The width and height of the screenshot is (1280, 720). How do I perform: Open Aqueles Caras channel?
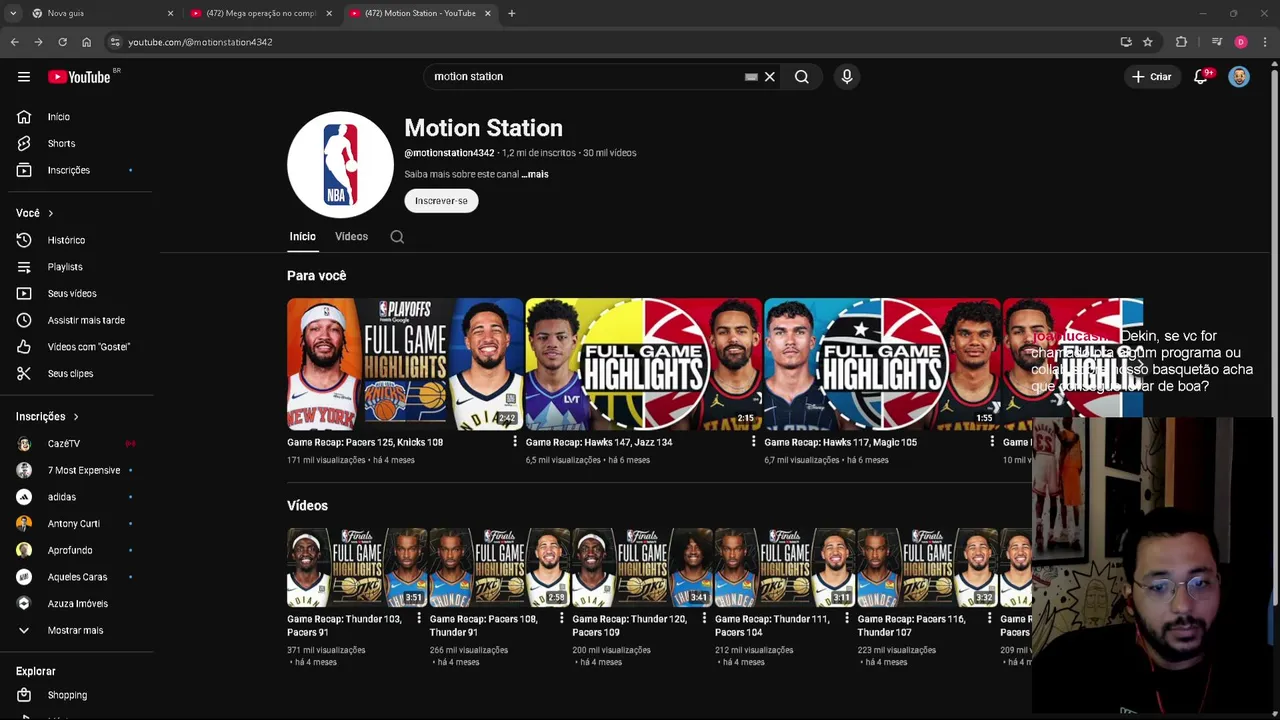[77, 577]
